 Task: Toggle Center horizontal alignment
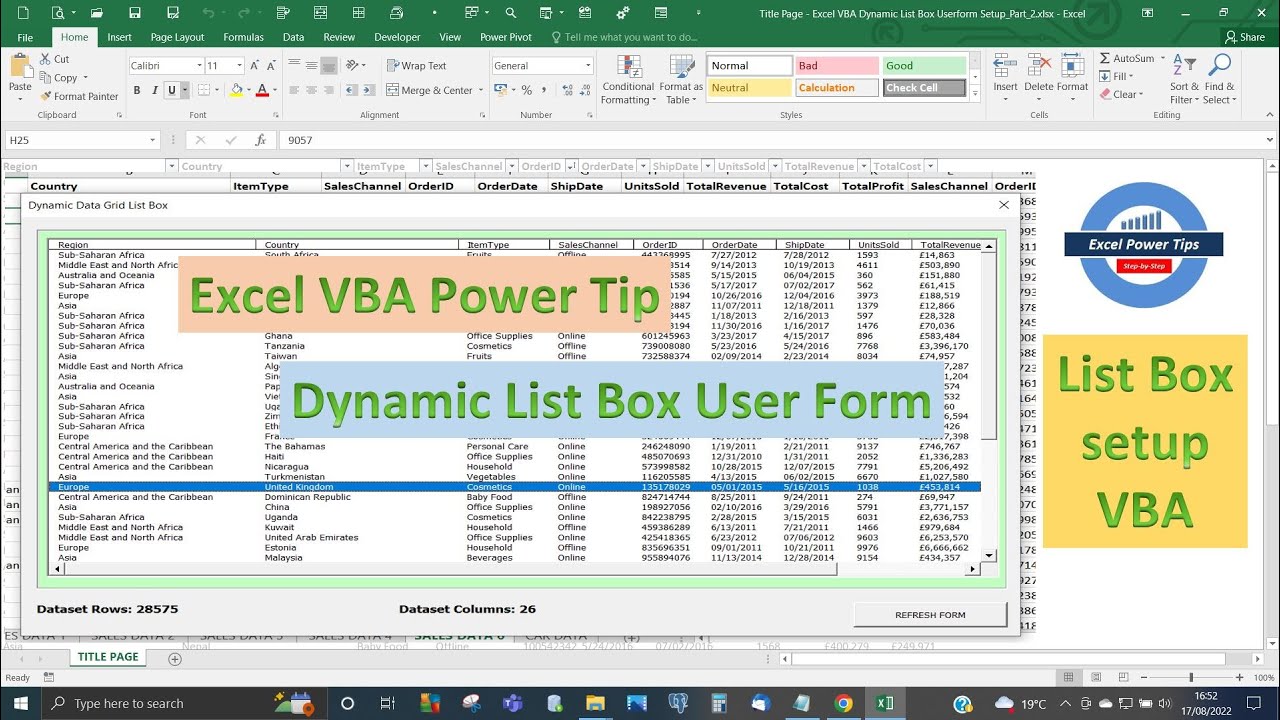(312, 90)
